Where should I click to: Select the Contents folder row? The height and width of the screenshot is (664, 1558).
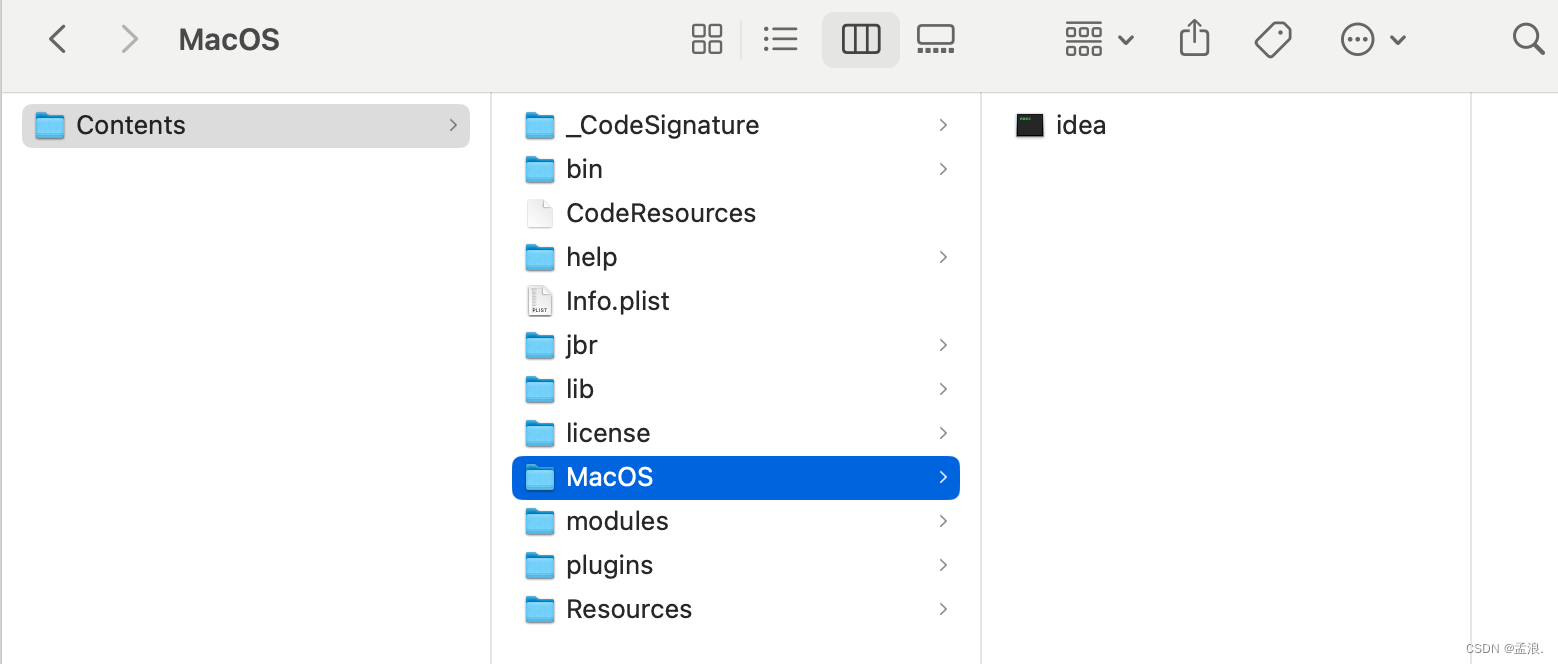click(246, 125)
